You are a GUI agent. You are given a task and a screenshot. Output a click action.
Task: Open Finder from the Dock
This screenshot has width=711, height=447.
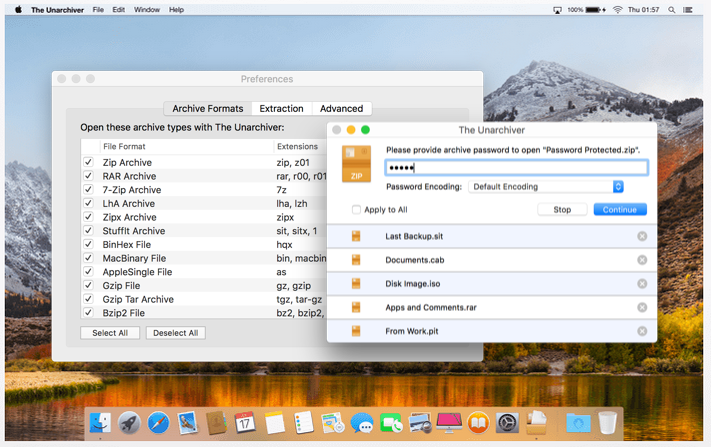[100, 423]
